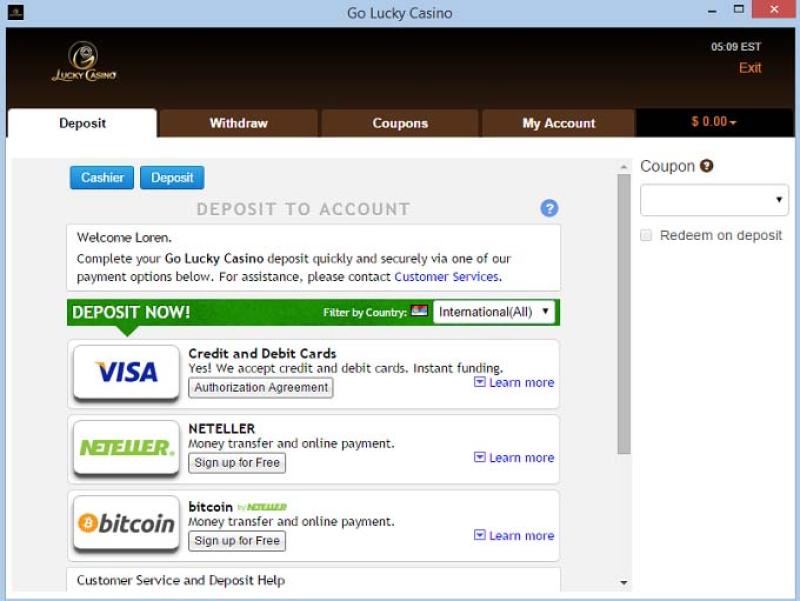
Task: Expand the $0.00 balance menu
Action: click(713, 122)
